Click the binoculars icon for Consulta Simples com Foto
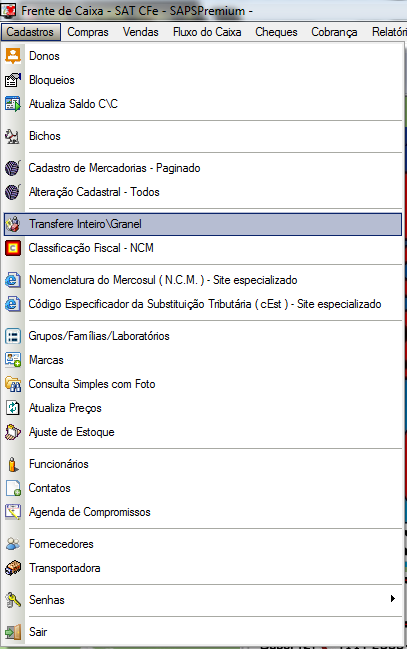The height and width of the screenshot is (649, 407). point(13,384)
